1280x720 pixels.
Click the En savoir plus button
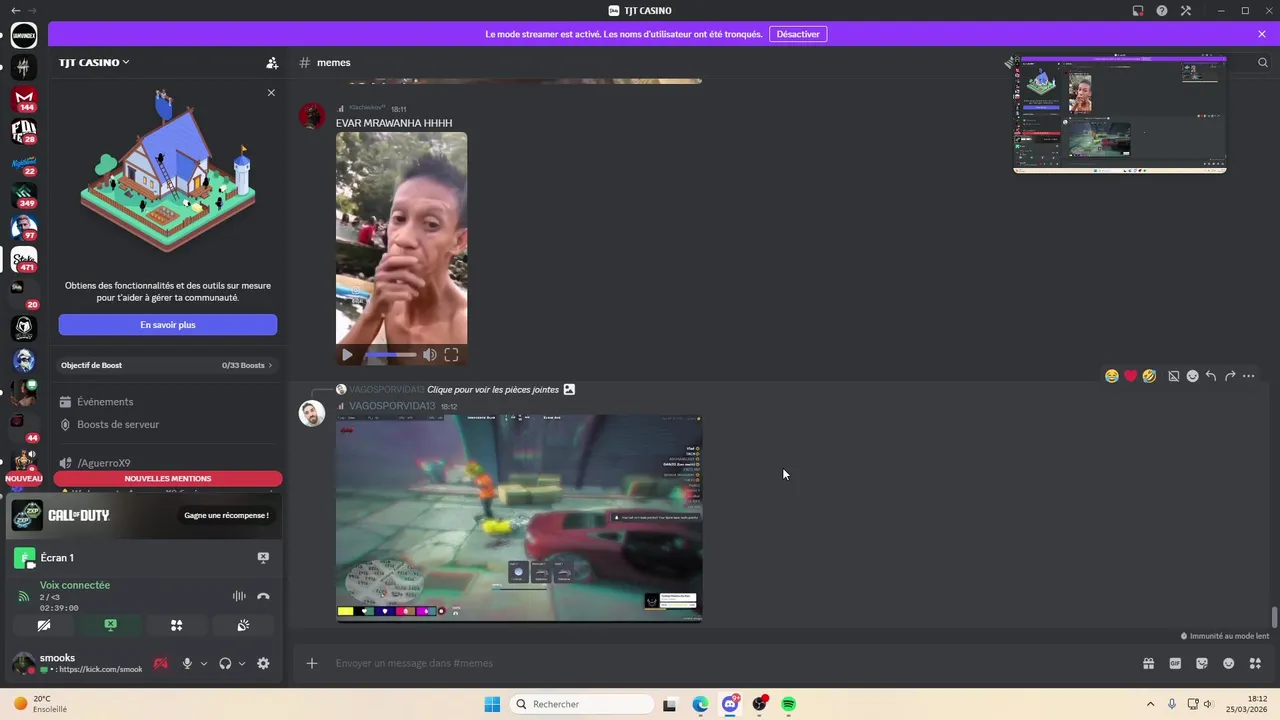click(168, 325)
